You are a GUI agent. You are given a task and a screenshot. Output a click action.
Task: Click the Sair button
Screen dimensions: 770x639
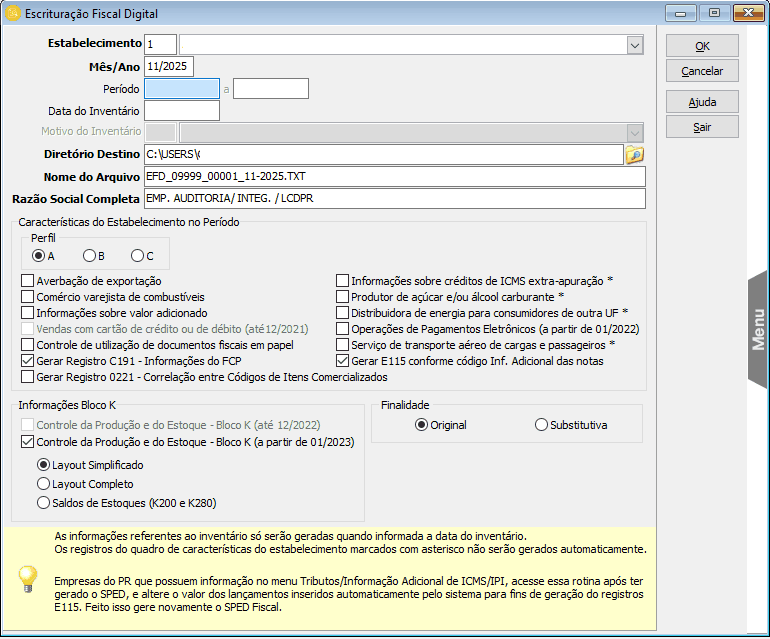pyautogui.click(x=702, y=127)
